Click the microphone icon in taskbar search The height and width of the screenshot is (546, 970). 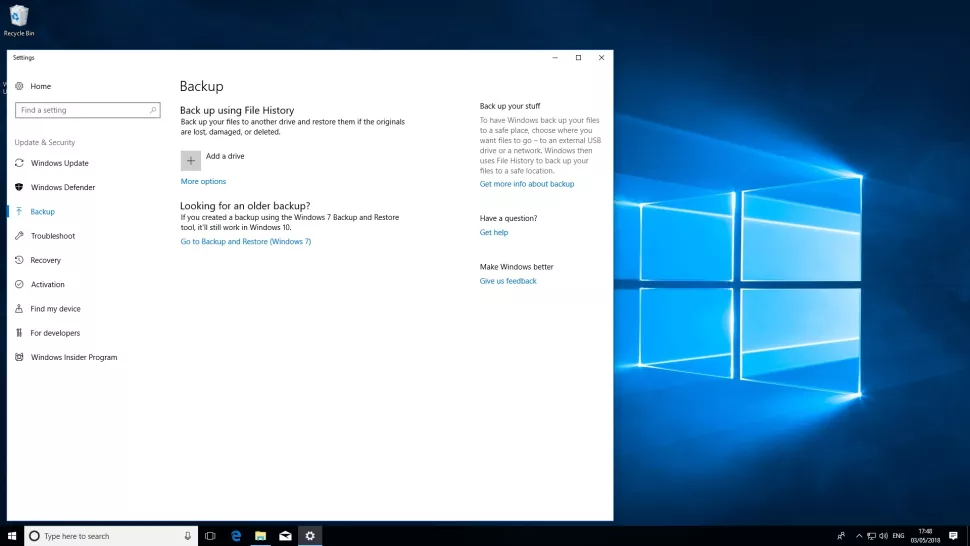[x=187, y=536]
